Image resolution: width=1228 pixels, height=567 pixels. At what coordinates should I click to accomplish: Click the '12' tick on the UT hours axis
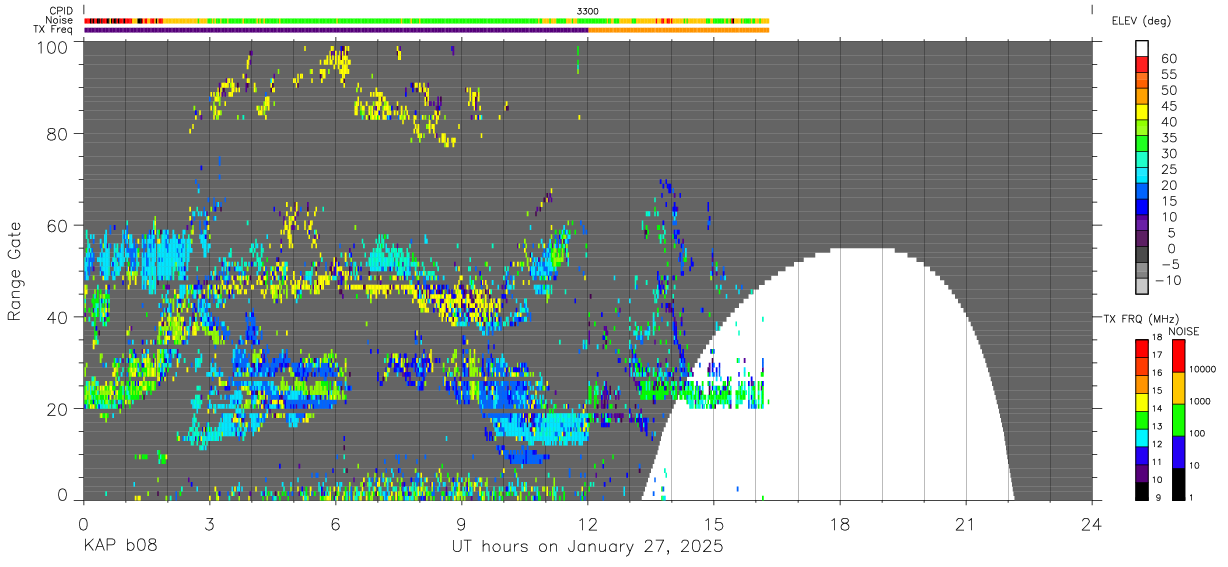(588, 523)
